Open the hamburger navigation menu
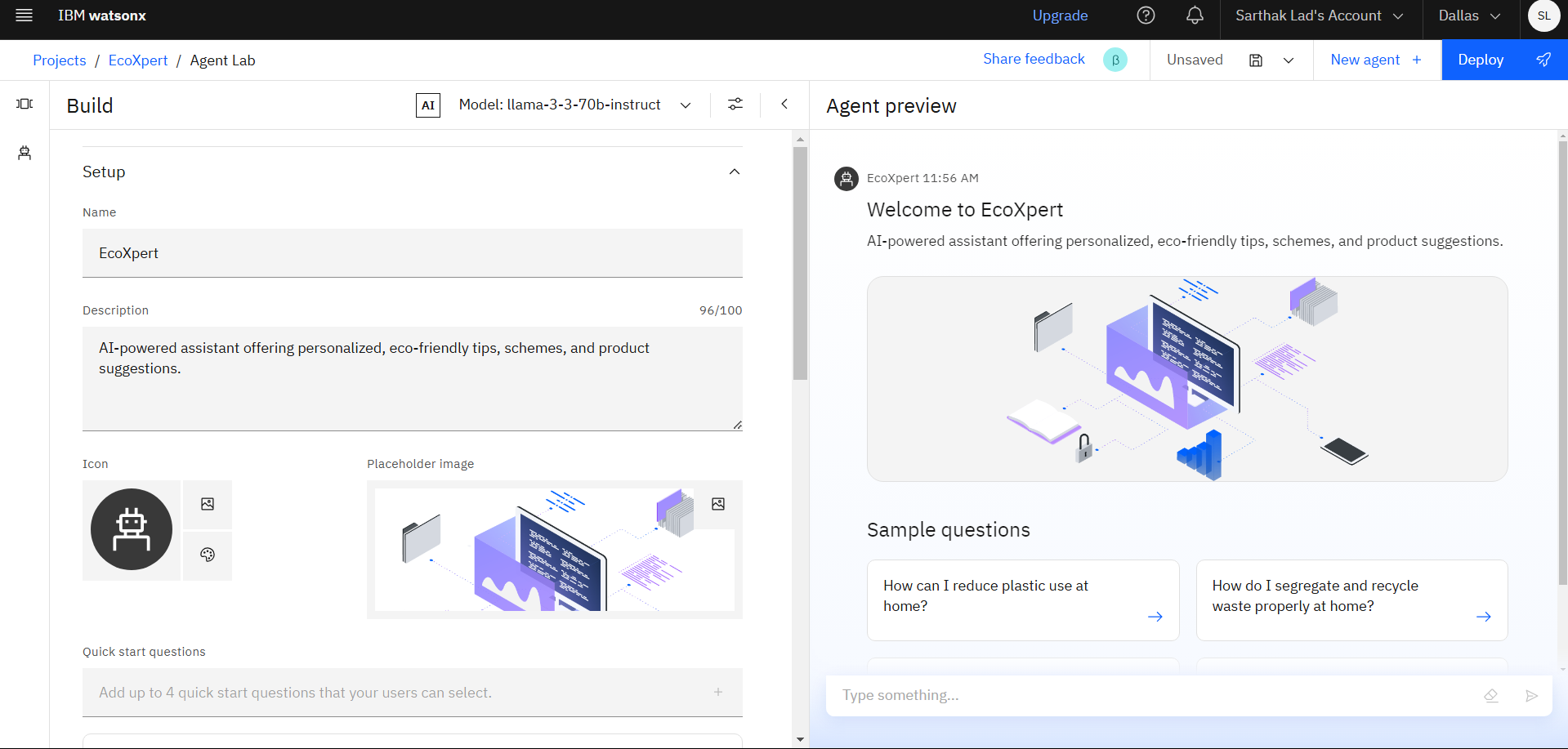This screenshot has height=749, width=1568. (x=24, y=16)
